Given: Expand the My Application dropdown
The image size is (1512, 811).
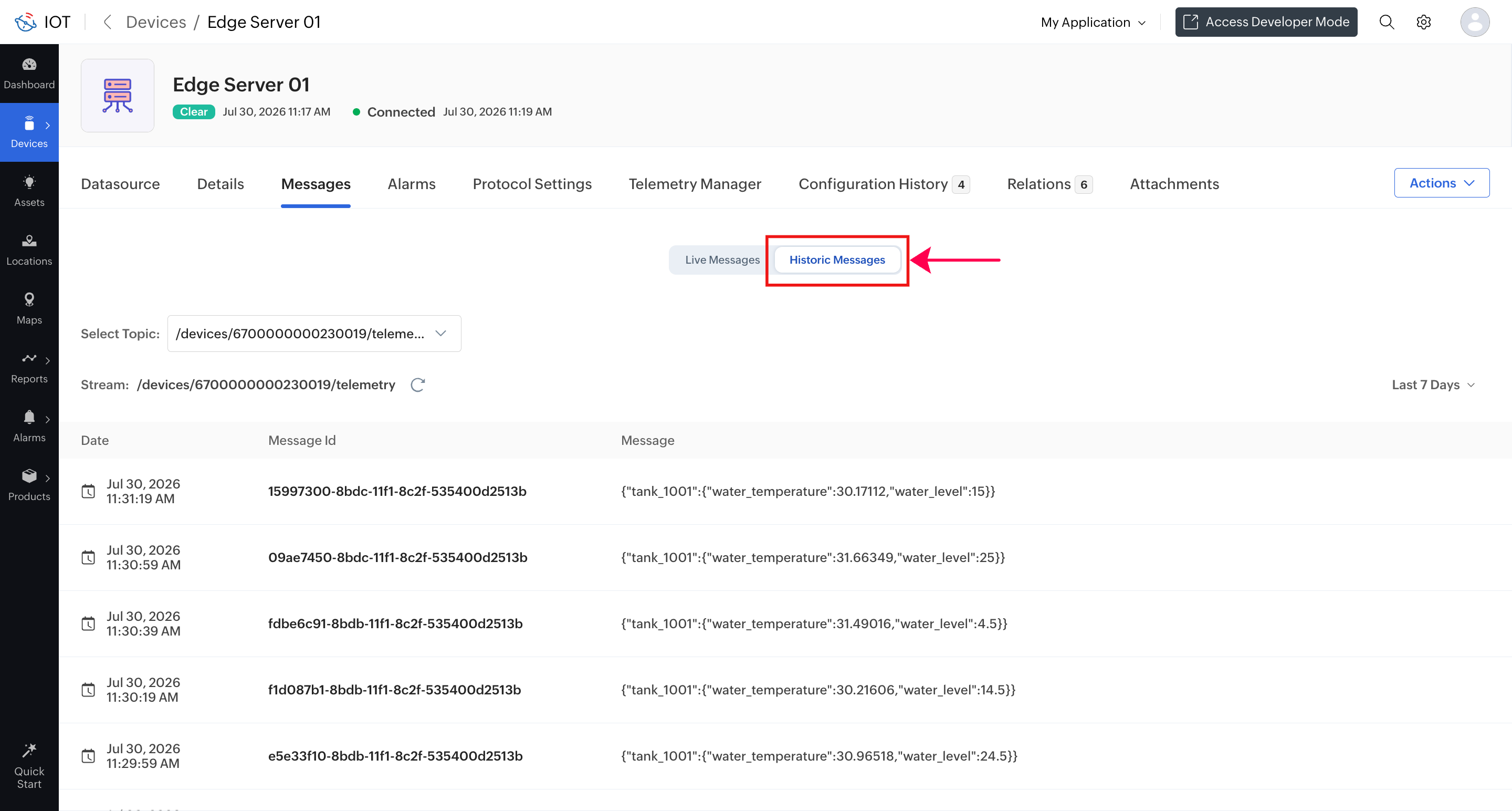Looking at the screenshot, I should [1093, 22].
